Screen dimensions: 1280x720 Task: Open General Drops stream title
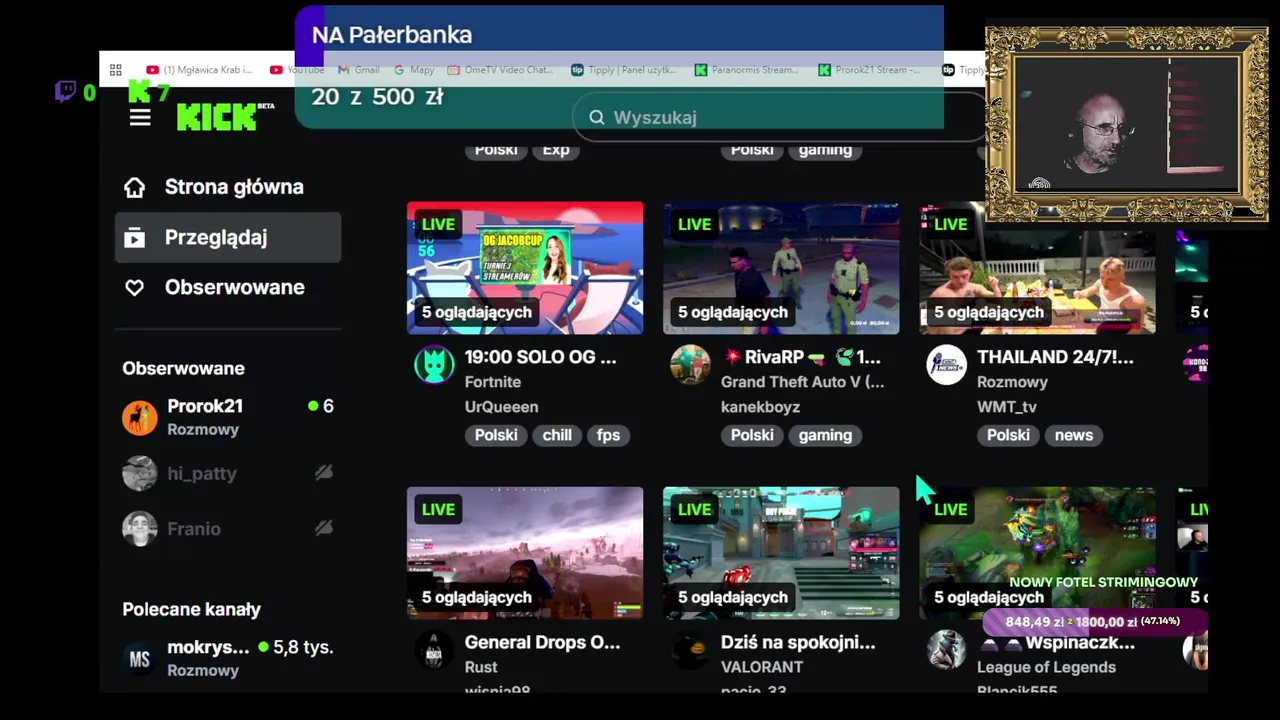tap(543, 642)
